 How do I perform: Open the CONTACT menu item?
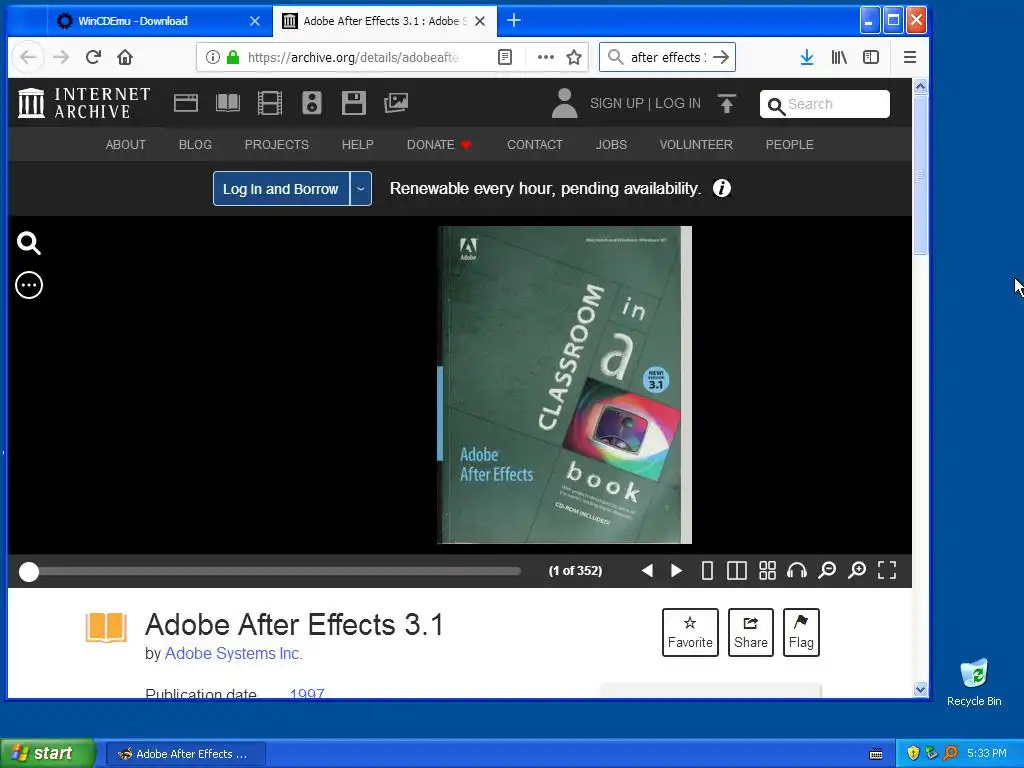534,144
